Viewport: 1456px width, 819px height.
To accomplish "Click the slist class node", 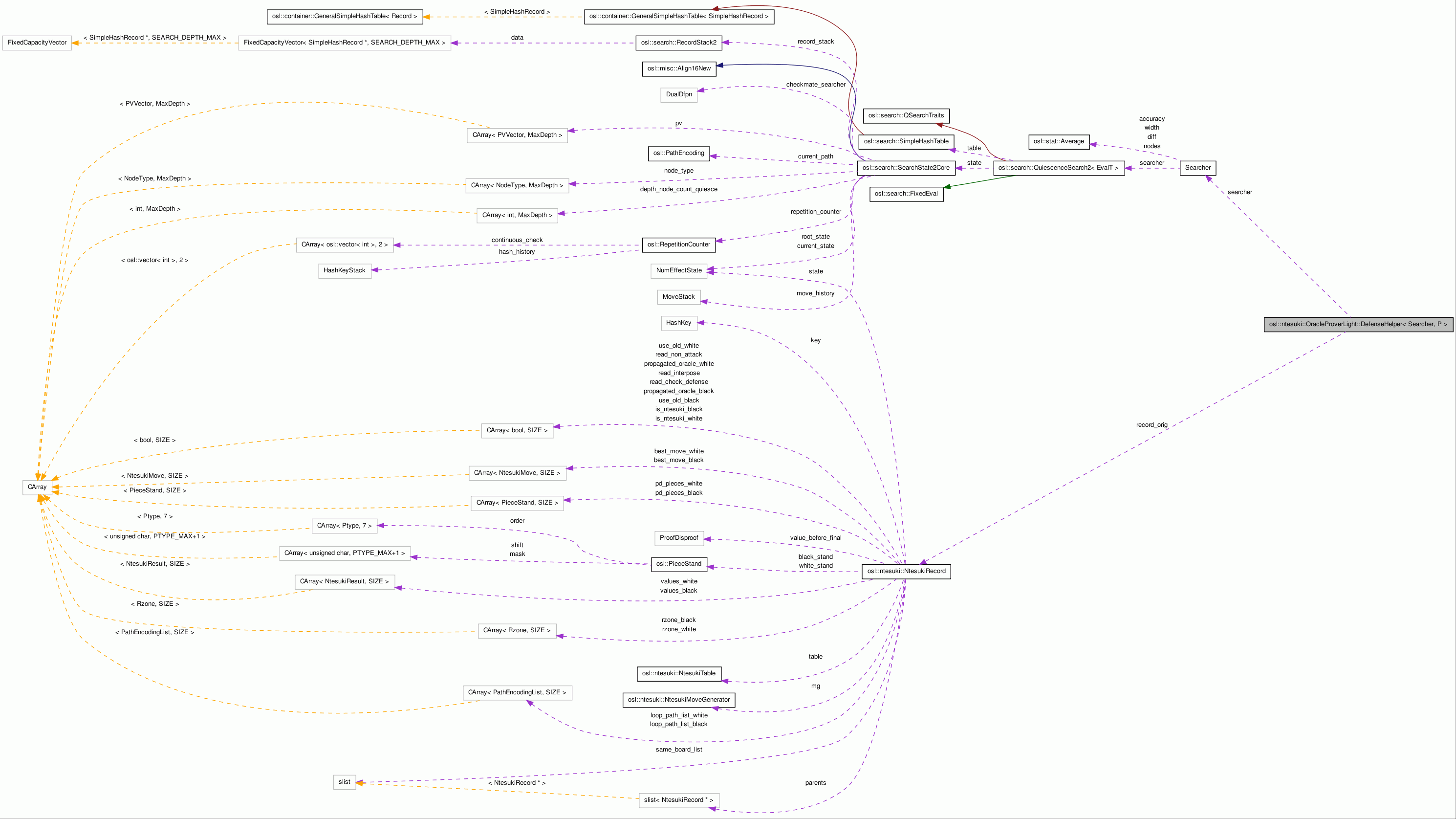I will pos(344,782).
